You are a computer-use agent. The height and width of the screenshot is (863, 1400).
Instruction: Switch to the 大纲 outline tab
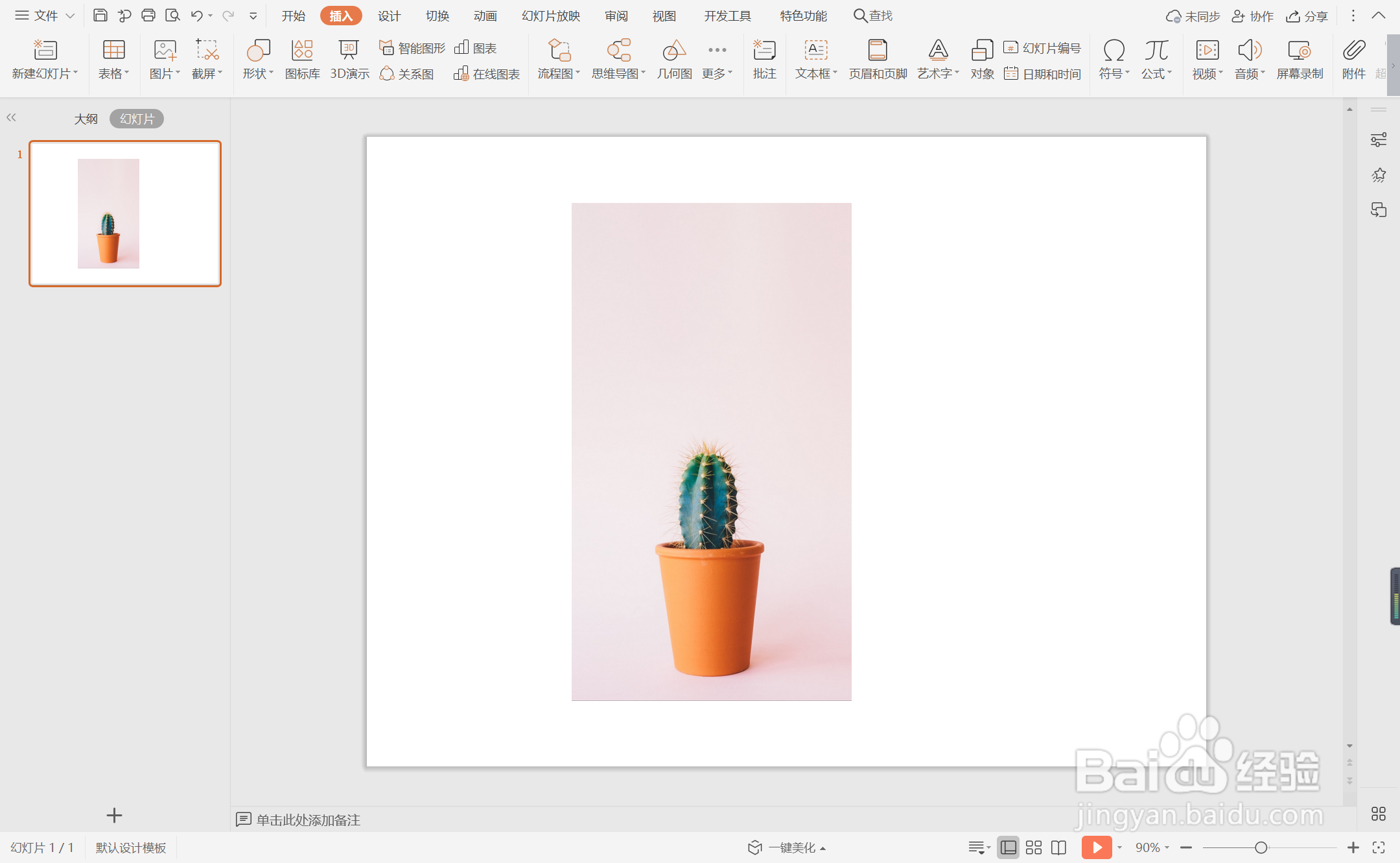pos(86,119)
